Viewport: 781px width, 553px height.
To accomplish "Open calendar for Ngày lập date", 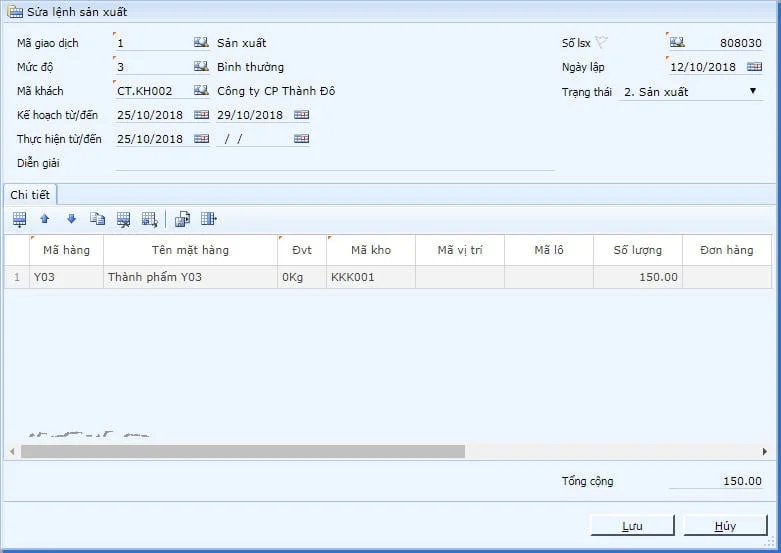I will coord(754,67).
